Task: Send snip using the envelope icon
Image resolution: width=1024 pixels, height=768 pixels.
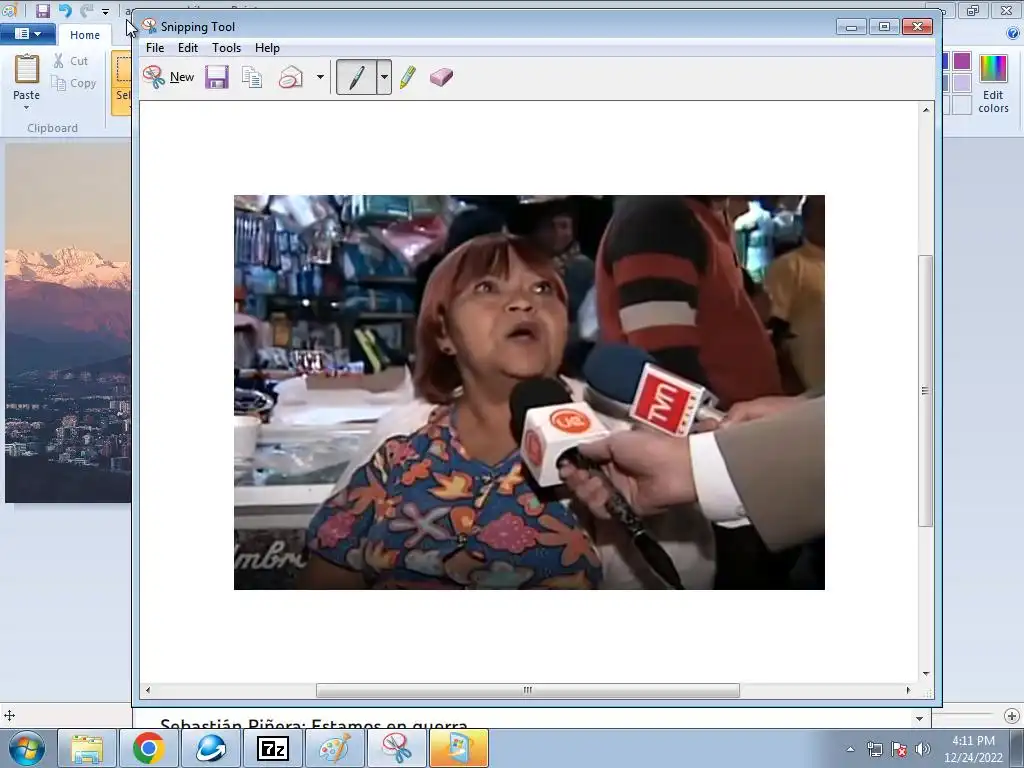Action: (x=291, y=77)
